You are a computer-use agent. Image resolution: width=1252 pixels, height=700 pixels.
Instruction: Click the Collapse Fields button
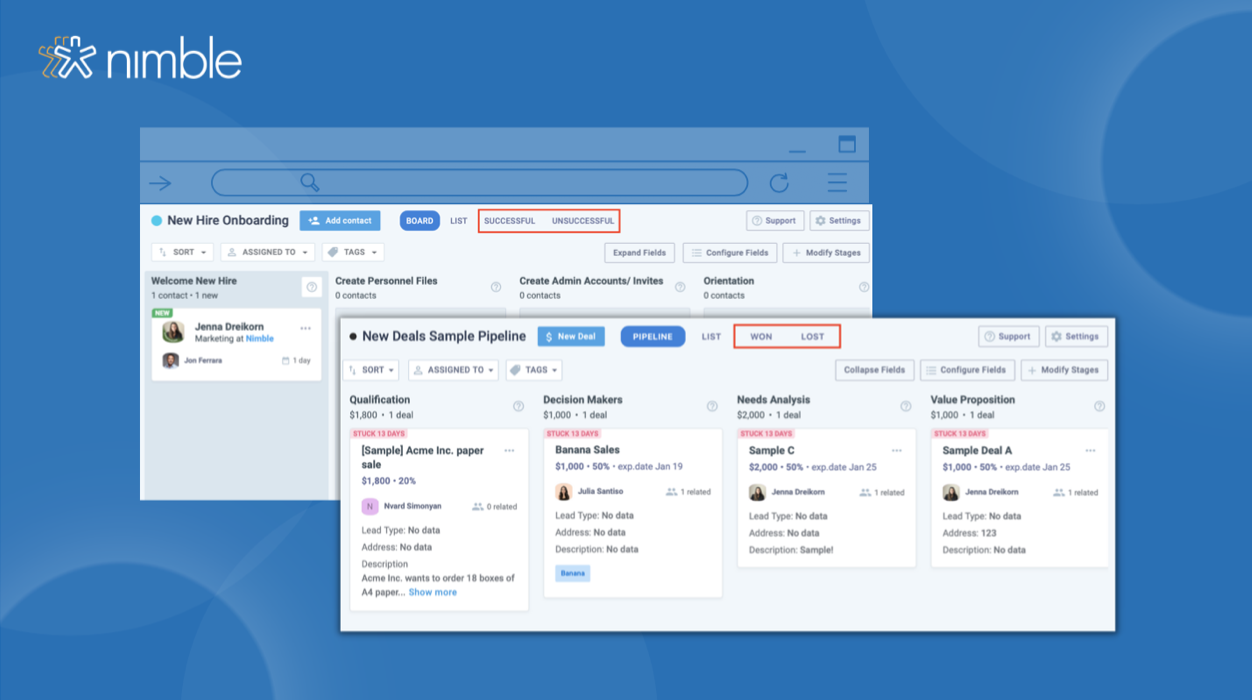tap(874, 370)
